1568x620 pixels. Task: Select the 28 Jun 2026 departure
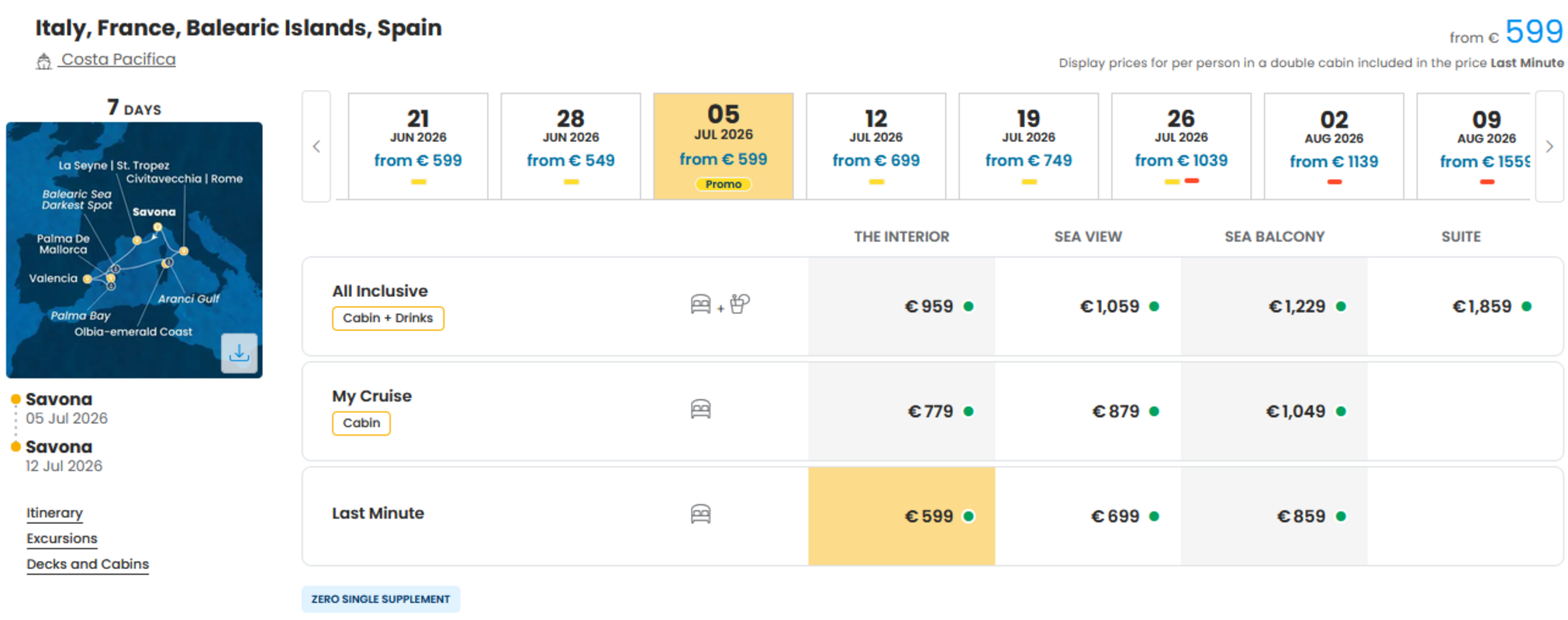[571, 146]
